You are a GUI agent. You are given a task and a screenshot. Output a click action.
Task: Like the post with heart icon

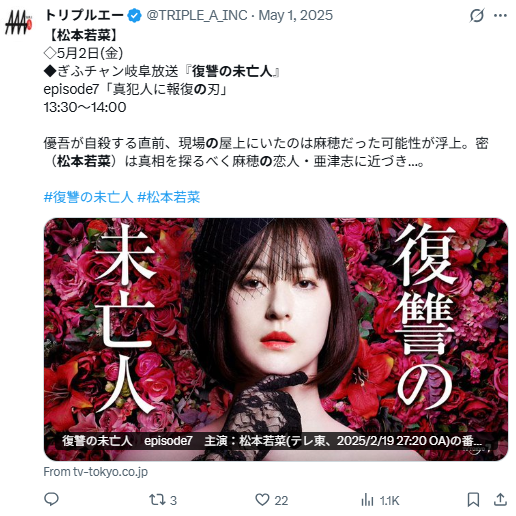click(x=262, y=500)
